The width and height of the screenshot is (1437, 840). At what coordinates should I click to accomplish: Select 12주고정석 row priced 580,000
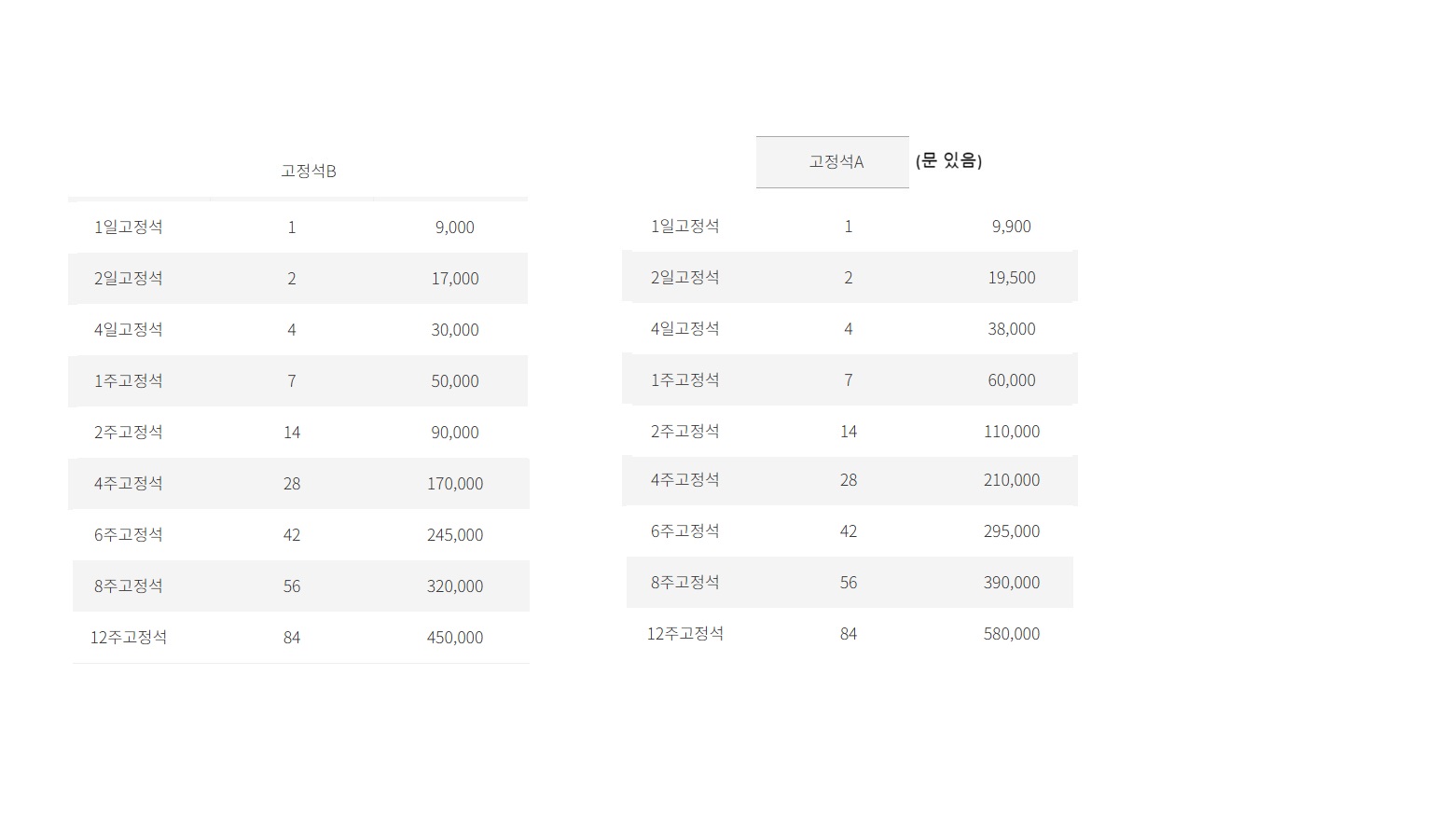[850, 633]
